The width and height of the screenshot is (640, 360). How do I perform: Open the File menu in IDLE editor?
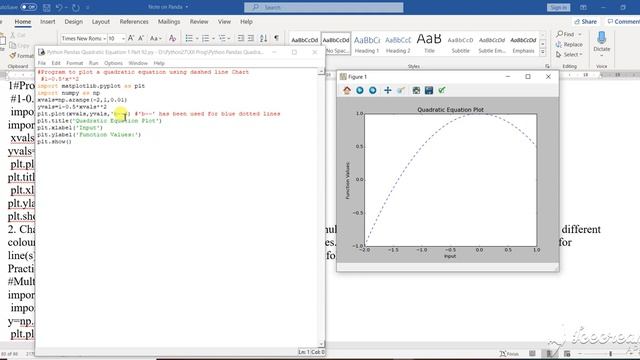pos(42,63)
